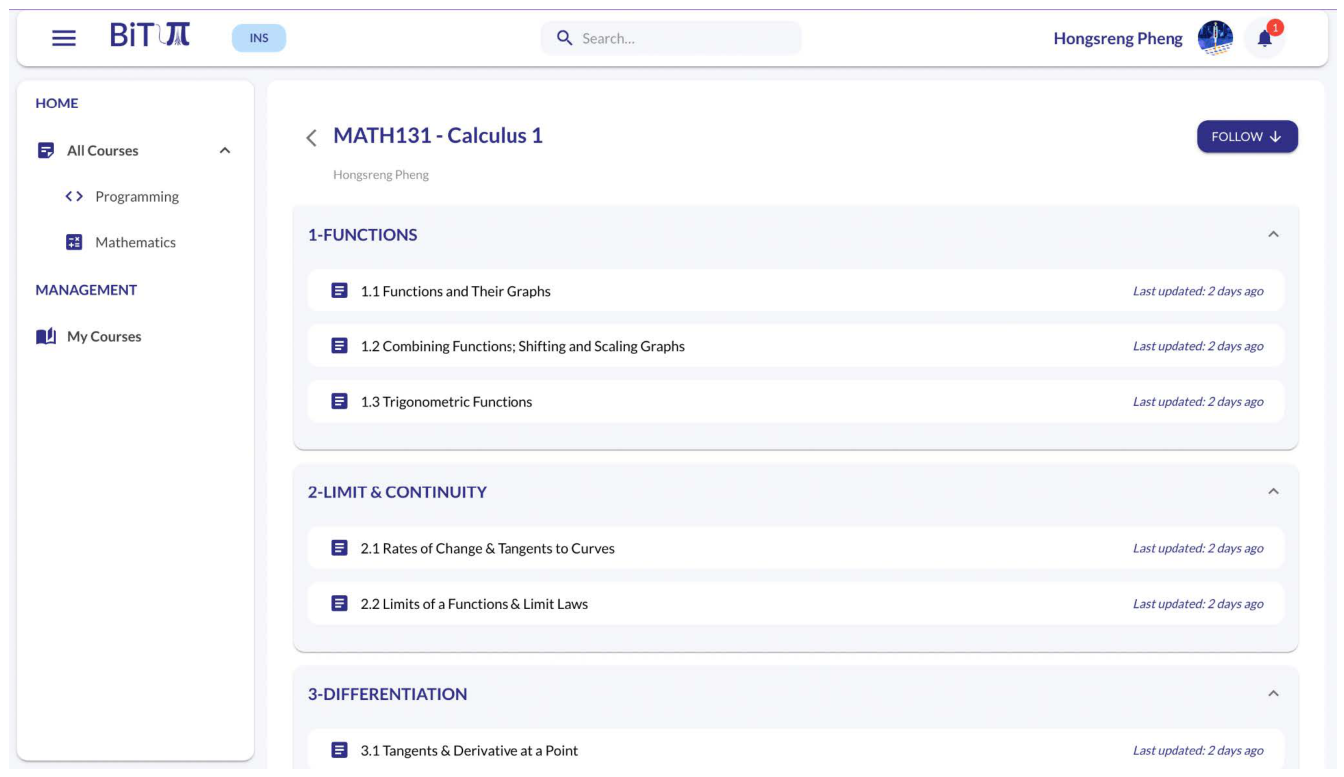Click the 1-FUNCTIONS section header
The width and height of the screenshot is (1344, 777).
363,235
